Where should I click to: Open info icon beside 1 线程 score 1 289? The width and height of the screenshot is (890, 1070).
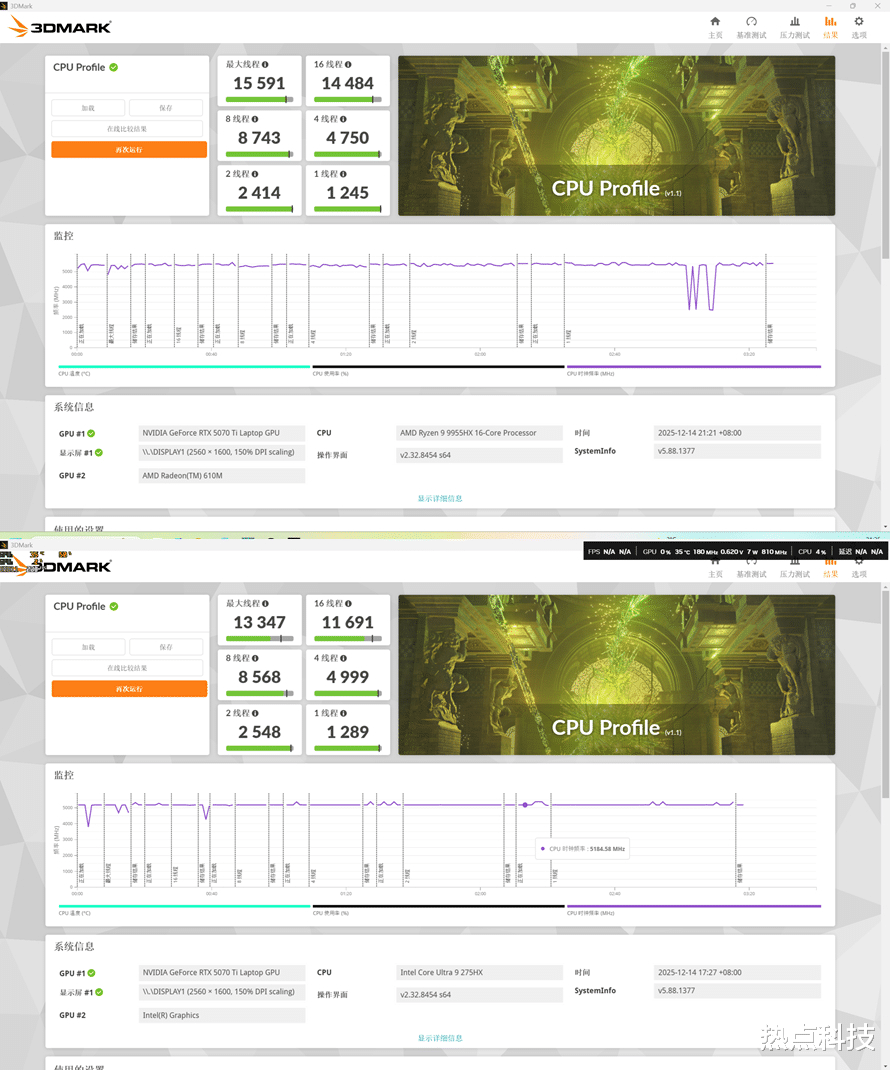point(343,713)
